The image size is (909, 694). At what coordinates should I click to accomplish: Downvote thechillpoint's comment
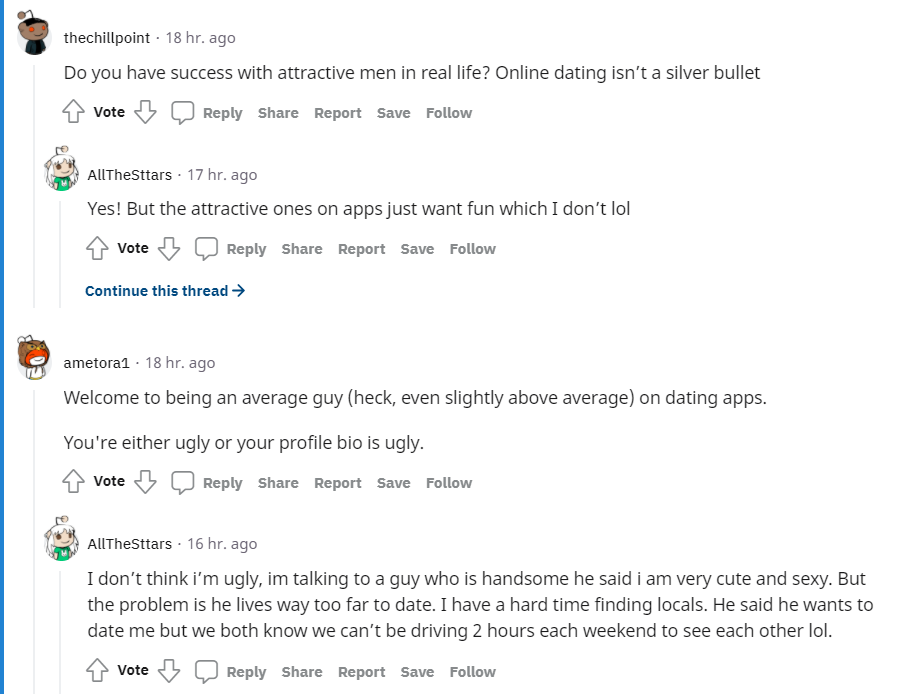pyautogui.click(x=145, y=112)
